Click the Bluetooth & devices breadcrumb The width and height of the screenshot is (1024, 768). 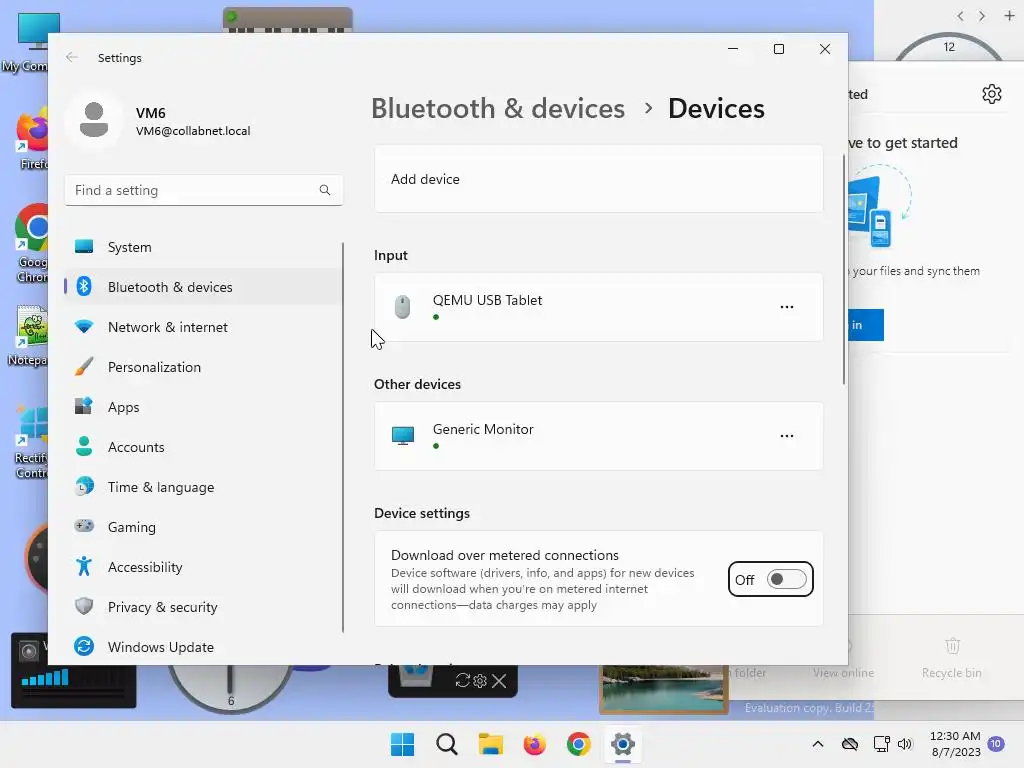pyautogui.click(x=498, y=108)
